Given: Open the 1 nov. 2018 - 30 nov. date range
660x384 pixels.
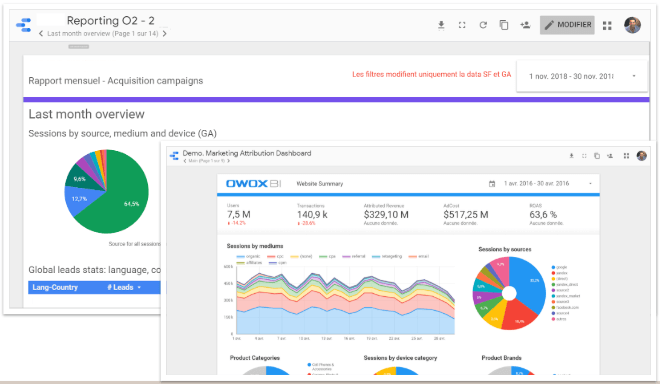Looking at the screenshot, I should point(582,76).
